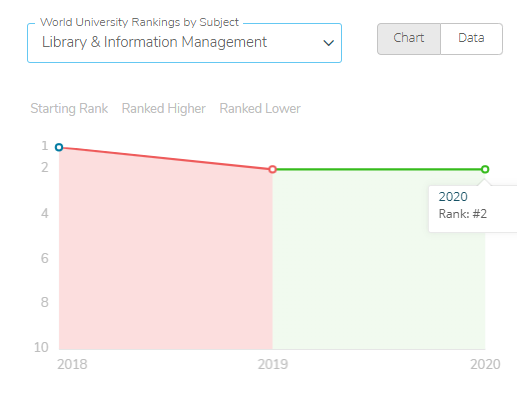Image resolution: width=517 pixels, height=403 pixels.
Task: Click the green line segment from 2019 to 2020
Action: point(379,169)
